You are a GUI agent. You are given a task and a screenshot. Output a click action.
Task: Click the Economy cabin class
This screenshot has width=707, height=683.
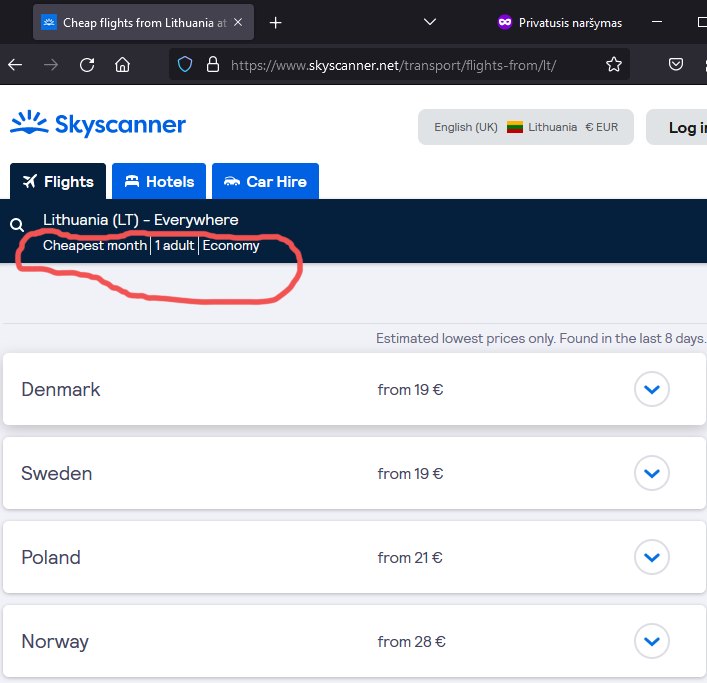coord(231,245)
